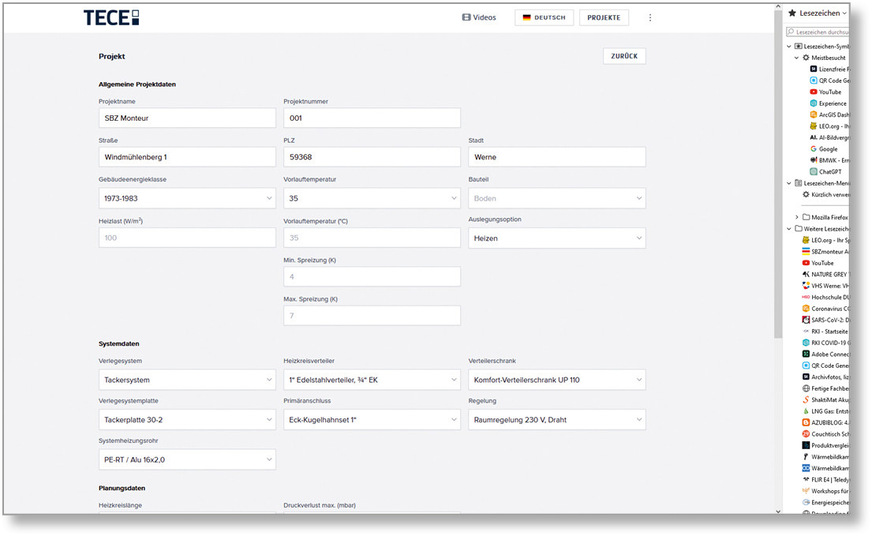Viewport: 872px width, 536px height.
Task: Open the three-dot overflow menu
Action: tap(650, 18)
